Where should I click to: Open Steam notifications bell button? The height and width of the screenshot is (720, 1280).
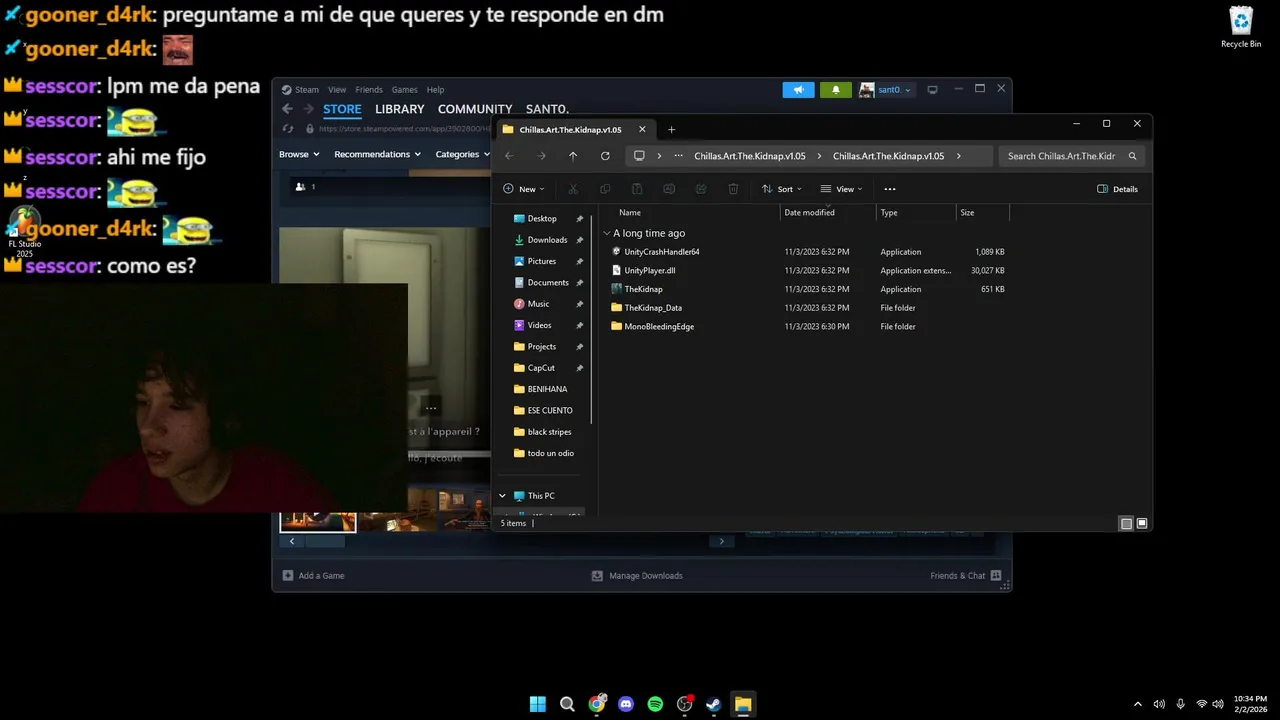coord(836,90)
